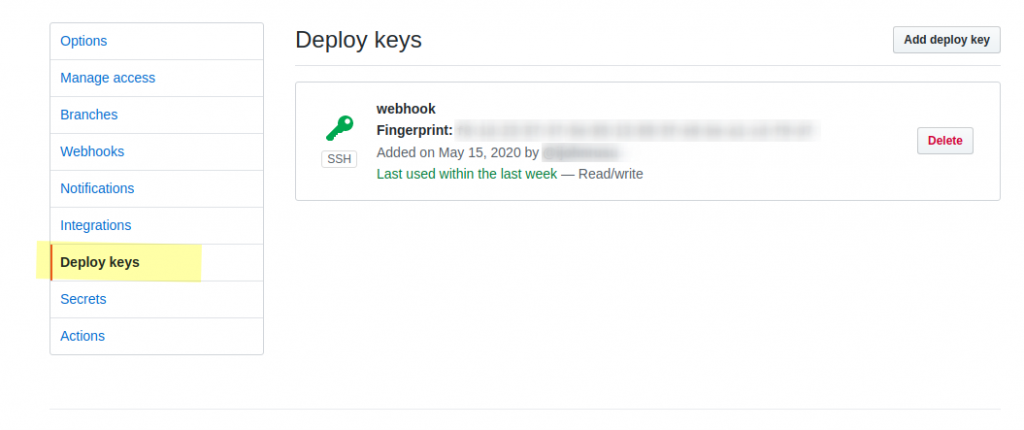Open the Options settings page
Image resolution: width=1024 pixels, height=430 pixels.
[x=84, y=41]
